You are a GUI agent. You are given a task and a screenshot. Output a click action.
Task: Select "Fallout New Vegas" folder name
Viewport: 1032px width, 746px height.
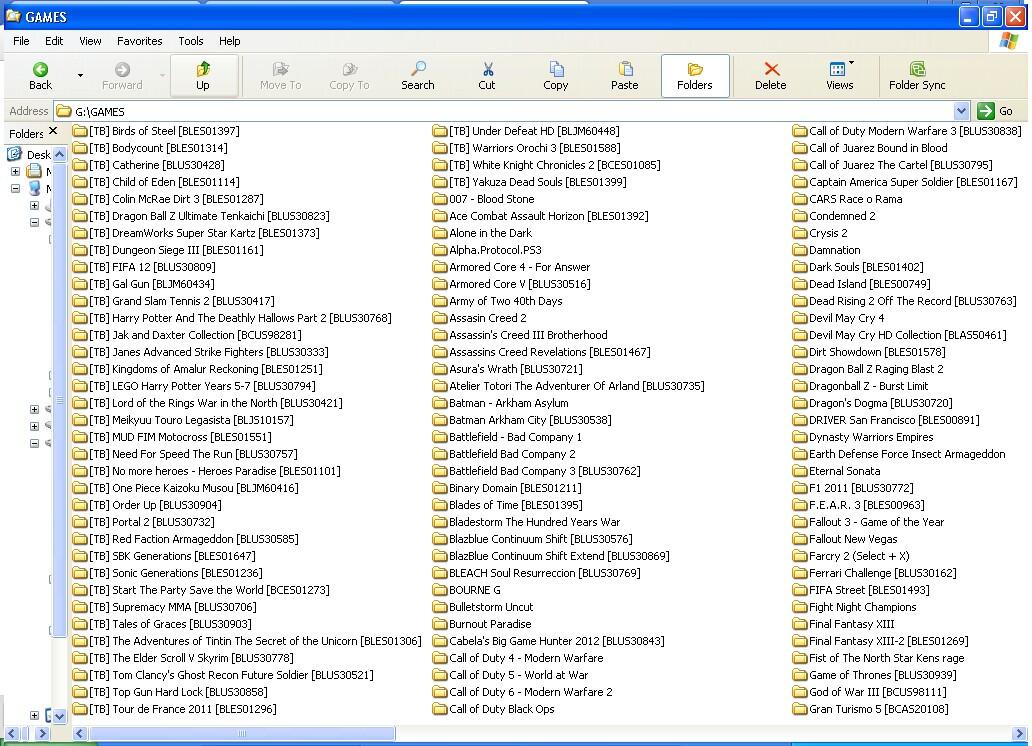coord(853,539)
